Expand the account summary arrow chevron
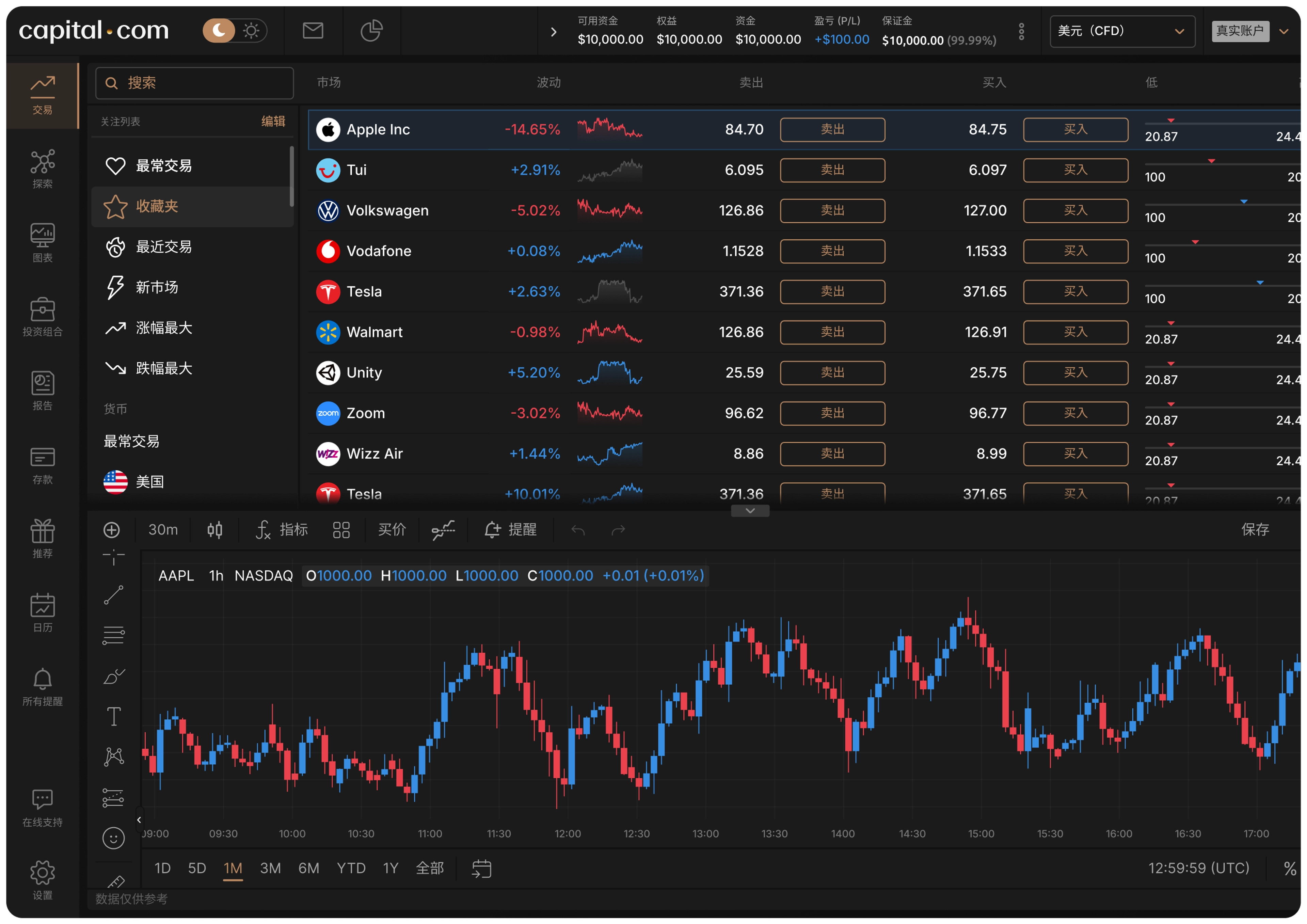Image resolution: width=1307 pixels, height=924 pixels. (553, 32)
